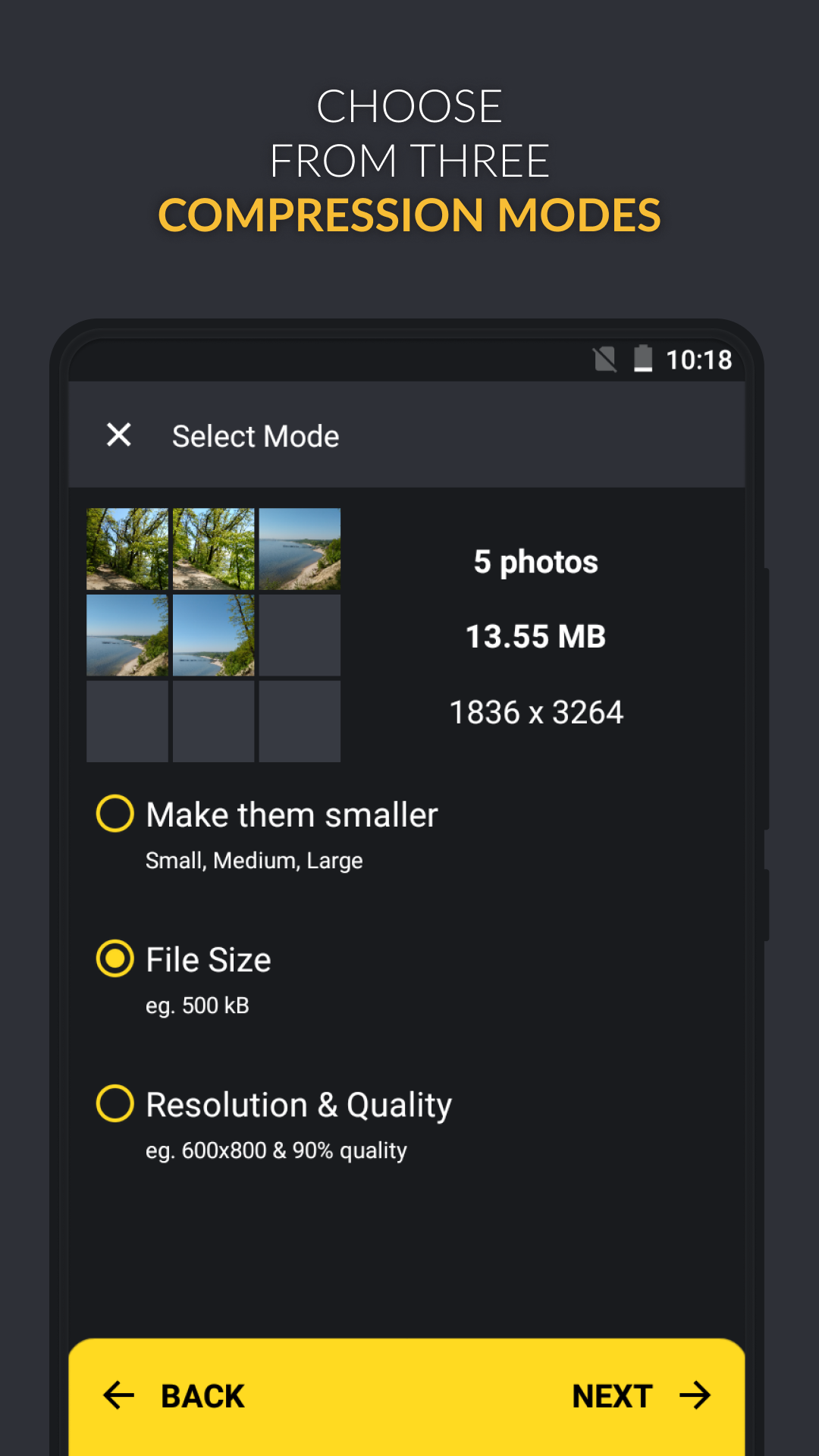The height and width of the screenshot is (1456, 819).
Task: Tap the 'eg. 500 kB' option description
Action: pos(197,1006)
